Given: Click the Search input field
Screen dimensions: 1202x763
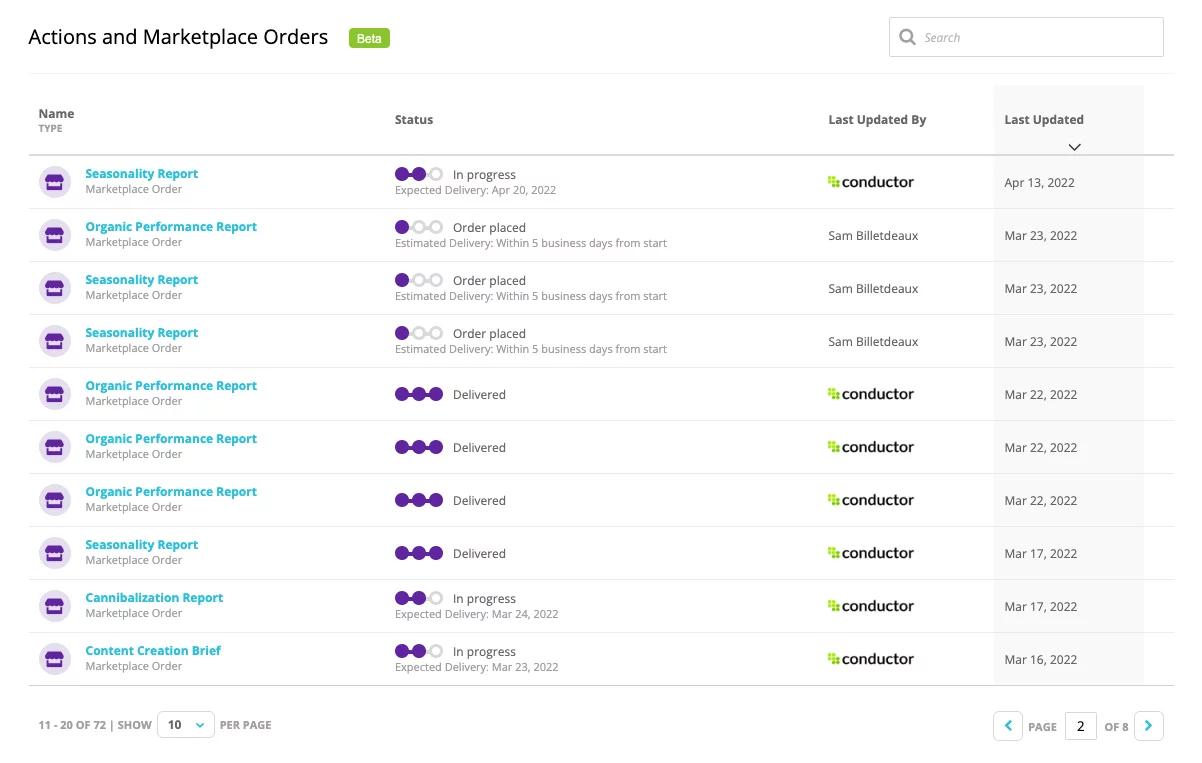Looking at the screenshot, I should (1036, 37).
